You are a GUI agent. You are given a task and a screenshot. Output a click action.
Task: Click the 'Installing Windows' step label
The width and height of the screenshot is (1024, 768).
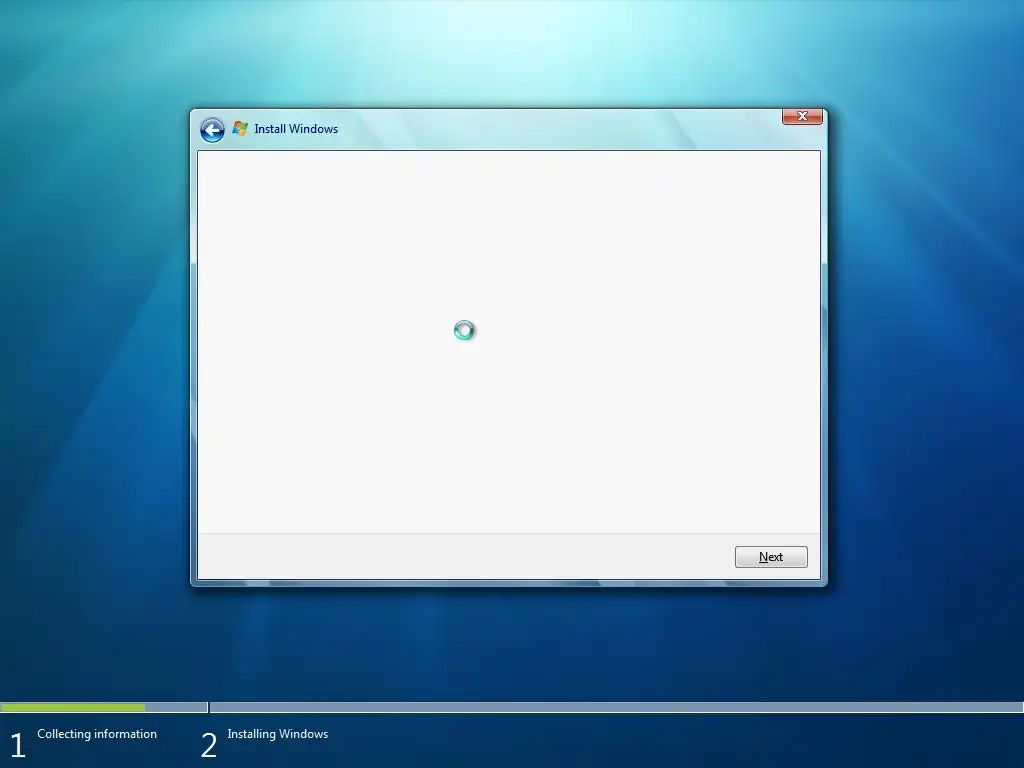click(x=278, y=734)
